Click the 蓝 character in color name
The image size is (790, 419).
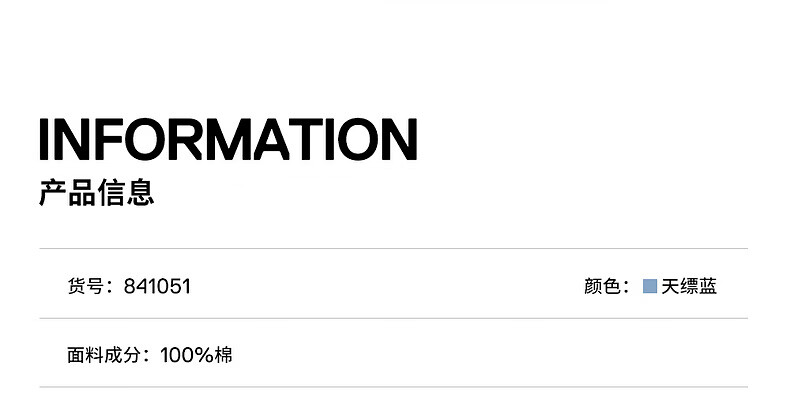click(708, 287)
